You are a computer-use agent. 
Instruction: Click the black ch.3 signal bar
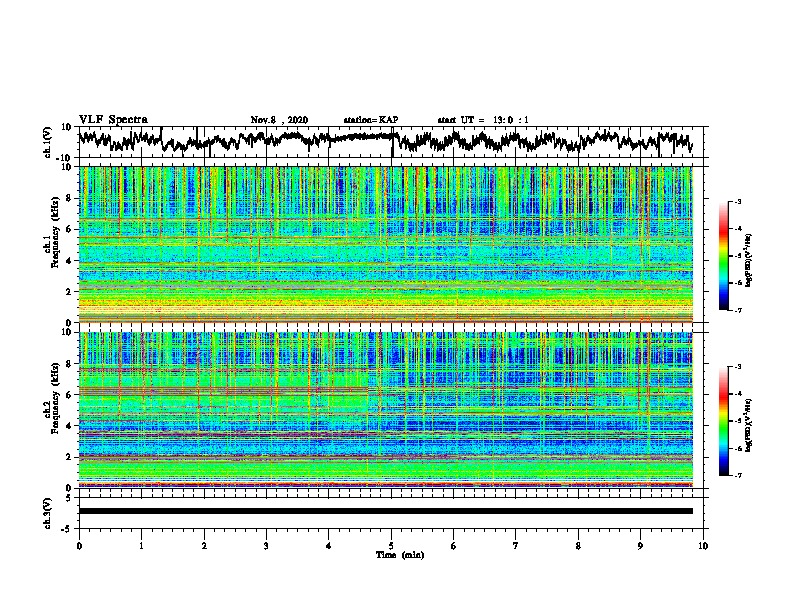(x=386, y=511)
